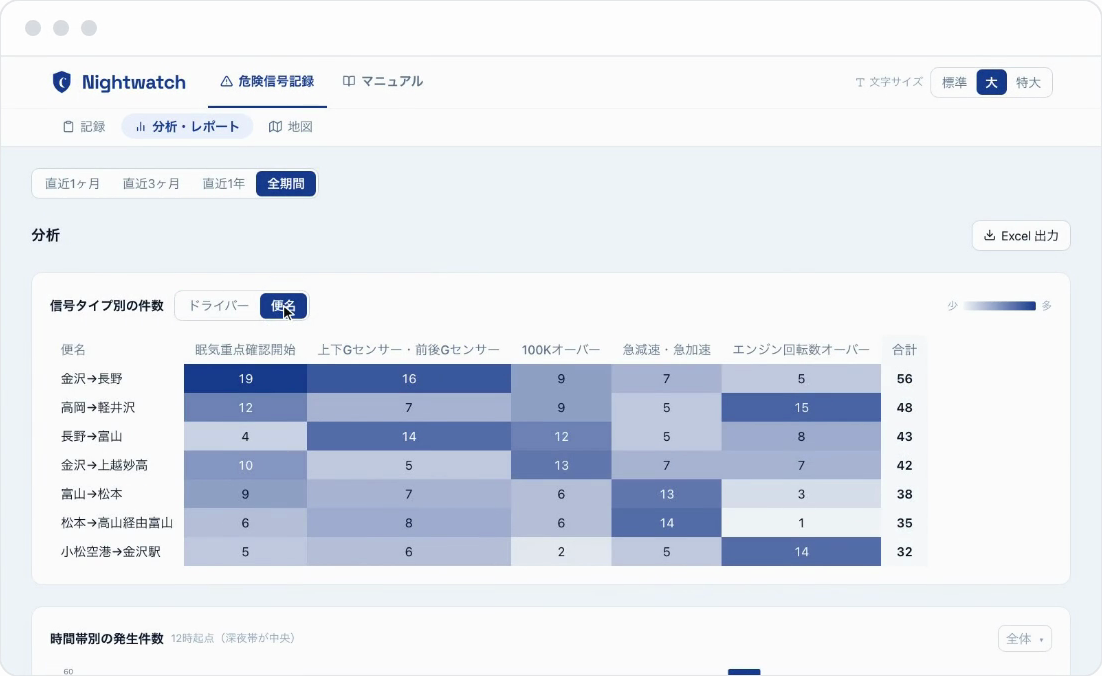The width and height of the screenshot is (1102, 676).
Task: Open the 全体 dropdown in hourly chart
Action: [1025, 639]
